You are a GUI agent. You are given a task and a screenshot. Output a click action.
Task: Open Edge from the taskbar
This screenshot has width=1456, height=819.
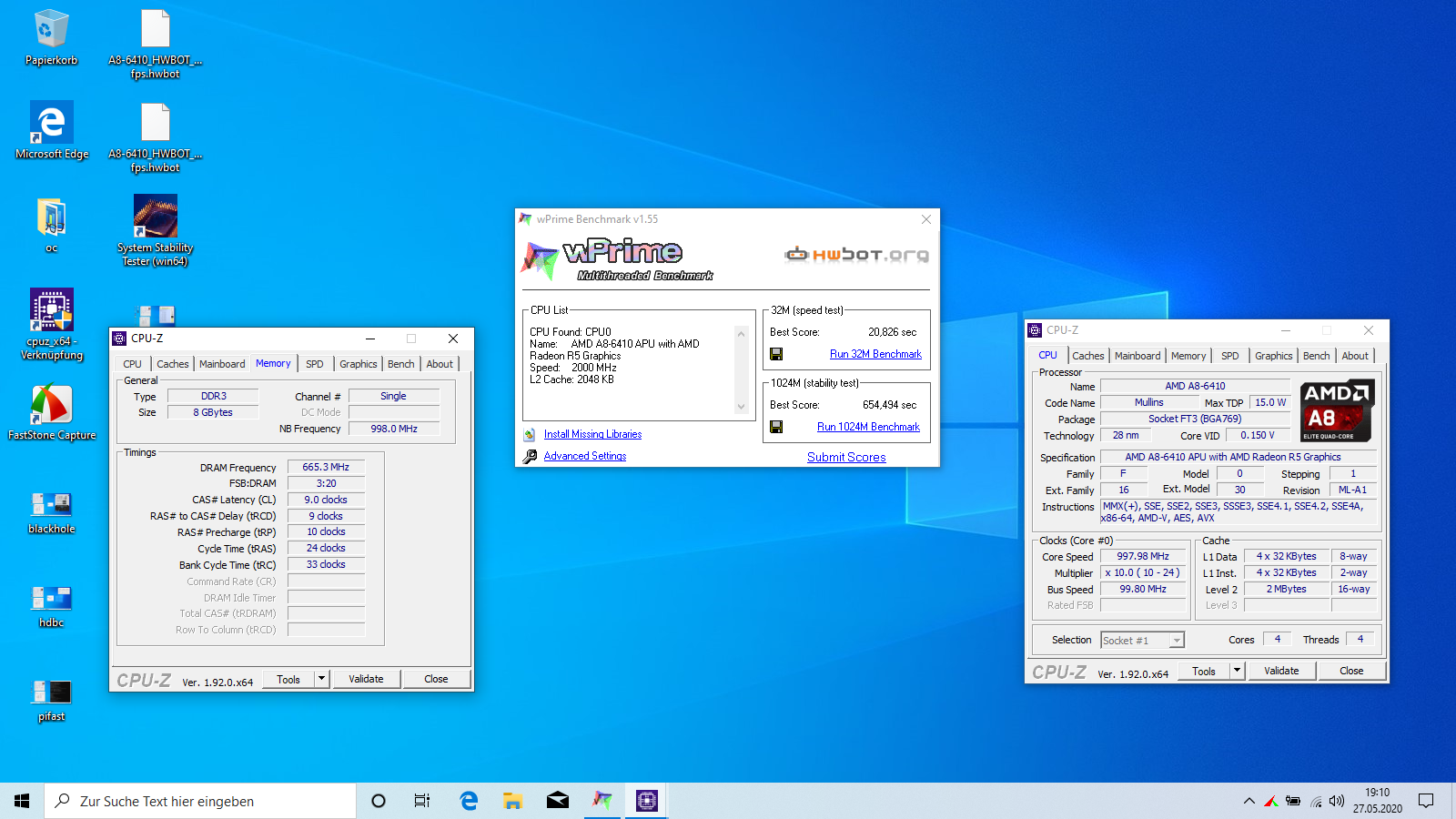click(469, 801)
